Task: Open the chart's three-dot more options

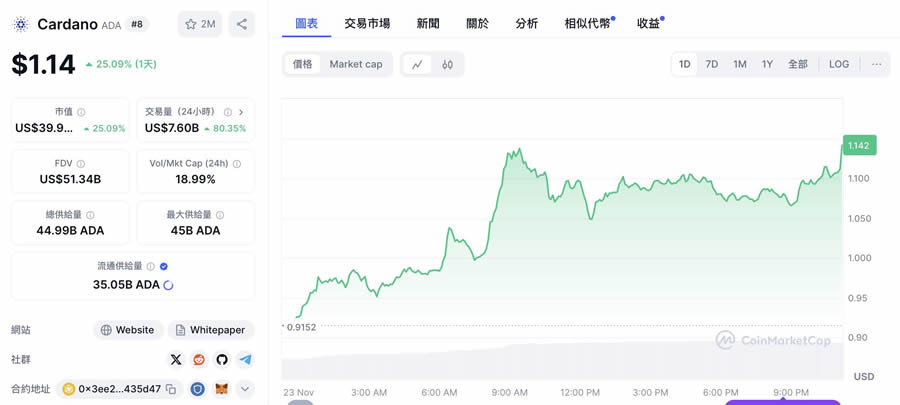Action: (x=876, y=64)
